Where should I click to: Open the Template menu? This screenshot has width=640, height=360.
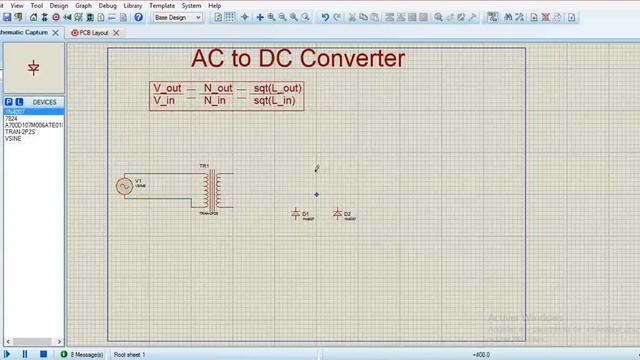tap(162, 6)
